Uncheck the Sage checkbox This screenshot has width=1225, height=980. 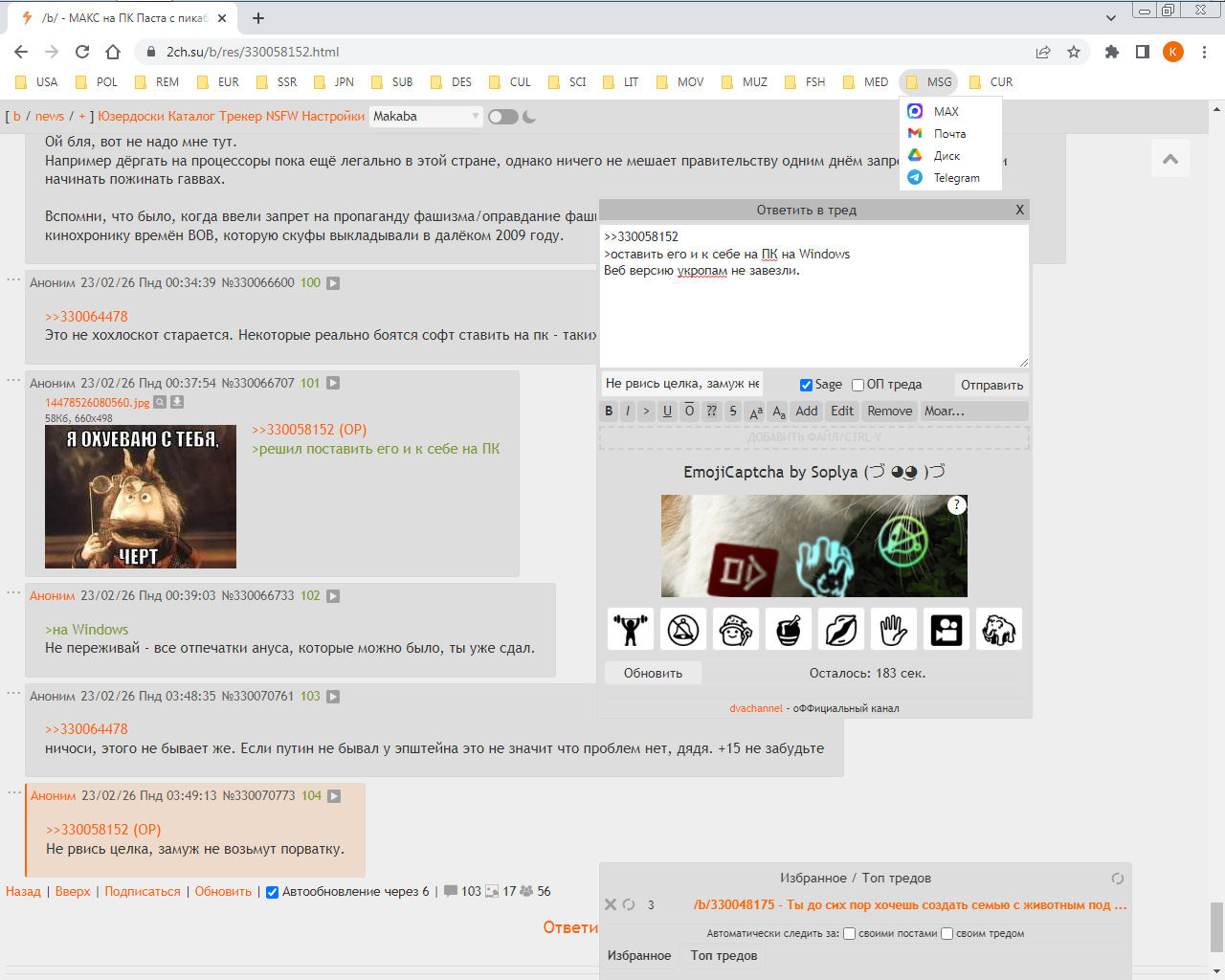pyautogui.click(x=806, y=385)
